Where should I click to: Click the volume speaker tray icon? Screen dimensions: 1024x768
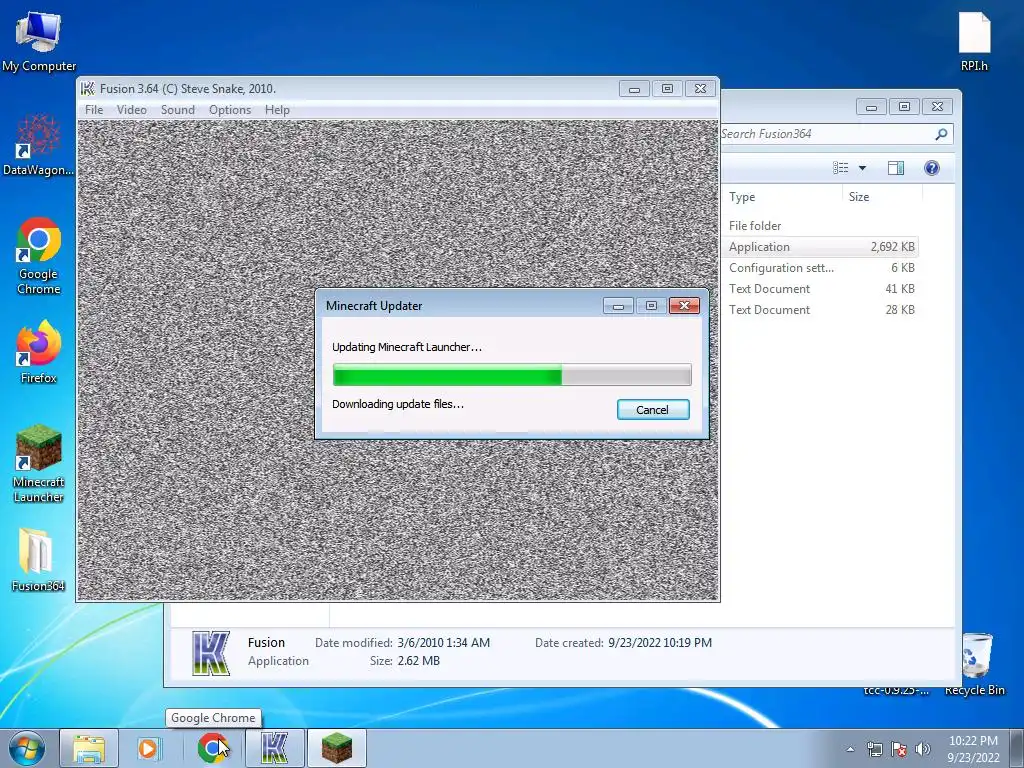923,749
